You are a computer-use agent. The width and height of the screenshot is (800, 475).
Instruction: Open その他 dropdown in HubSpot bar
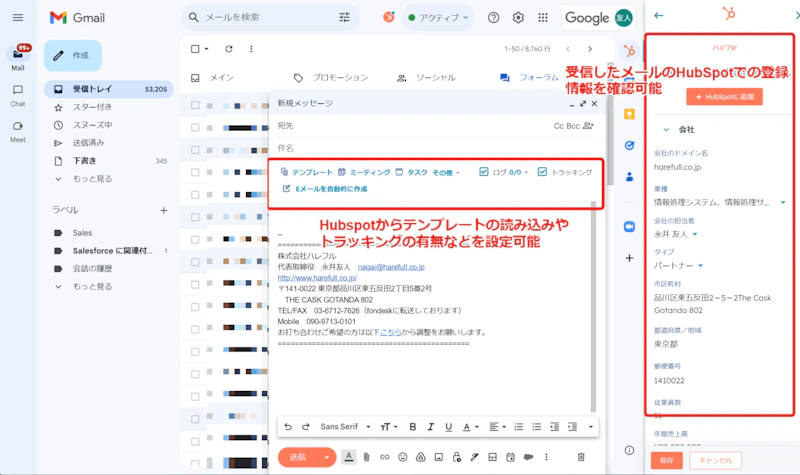click(446, 172)
